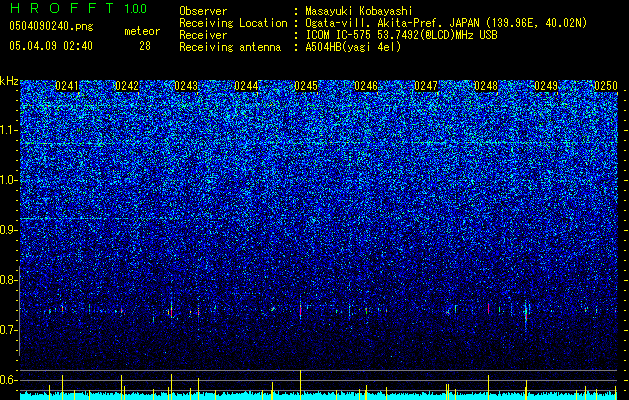Click the date and time 05.04.09 02:40
The width and height of the screenshot is (629, 400).
tap(51, 46)
